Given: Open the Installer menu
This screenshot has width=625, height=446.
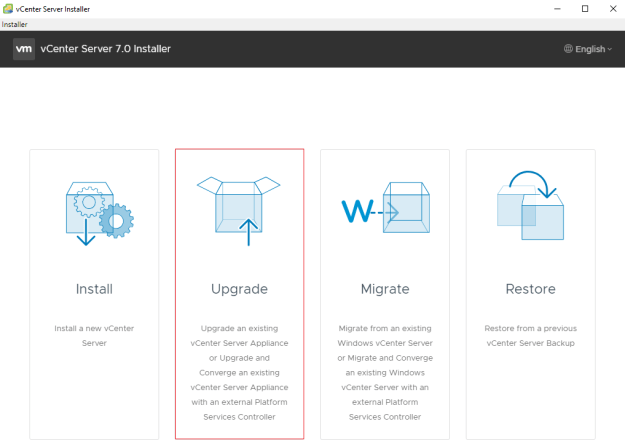Looking at the screenshot, I should (x=14, y=24).
